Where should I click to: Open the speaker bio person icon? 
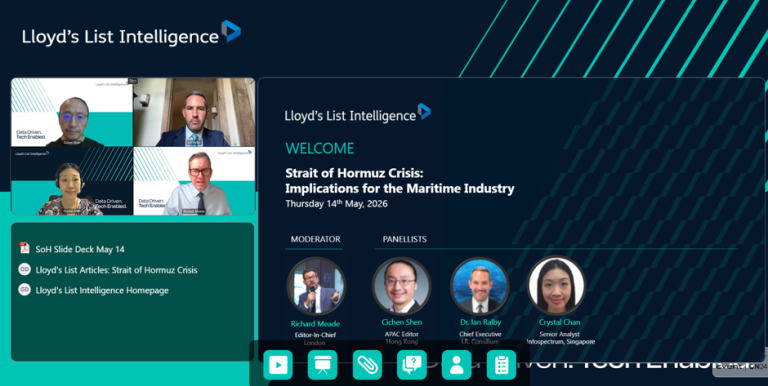(456, 364)
